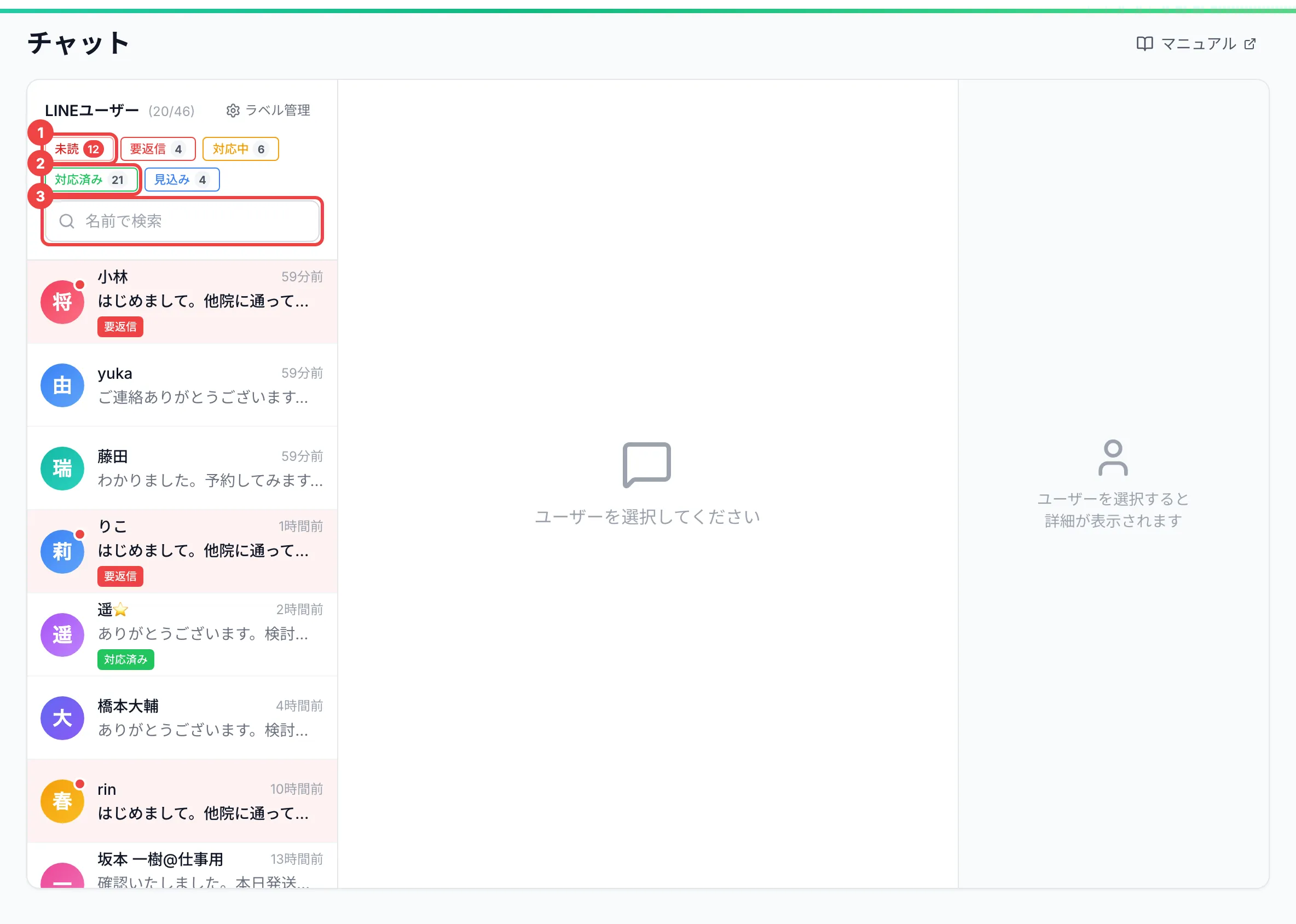The image size is (1296, 924).
Task: Open the 橋本大輔 conversation
Action: (x=182, y=718)
